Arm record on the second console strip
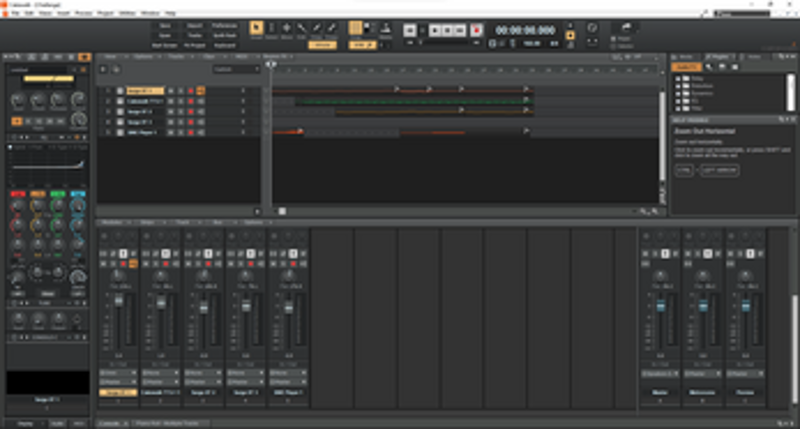Viewport: 800px width, 429px height. point(165,264)
